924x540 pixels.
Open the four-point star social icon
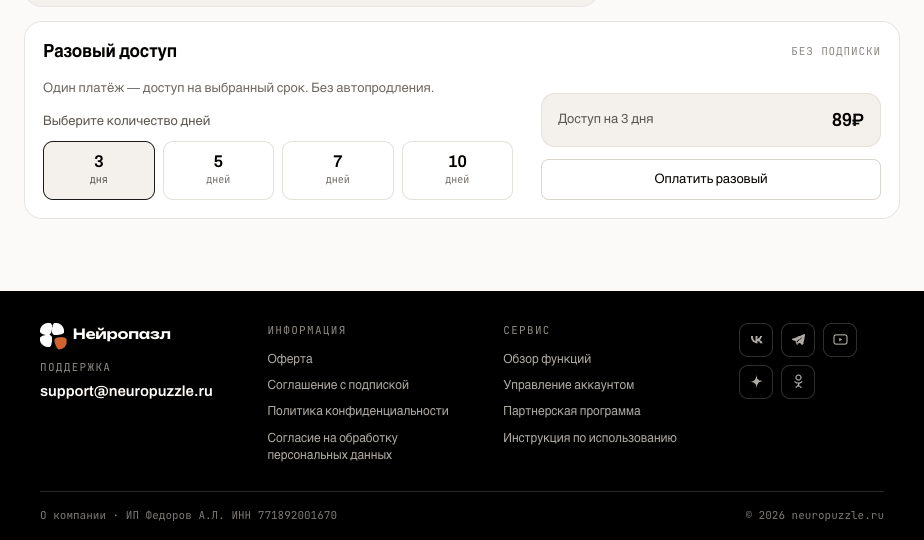(x=756, y=381)
